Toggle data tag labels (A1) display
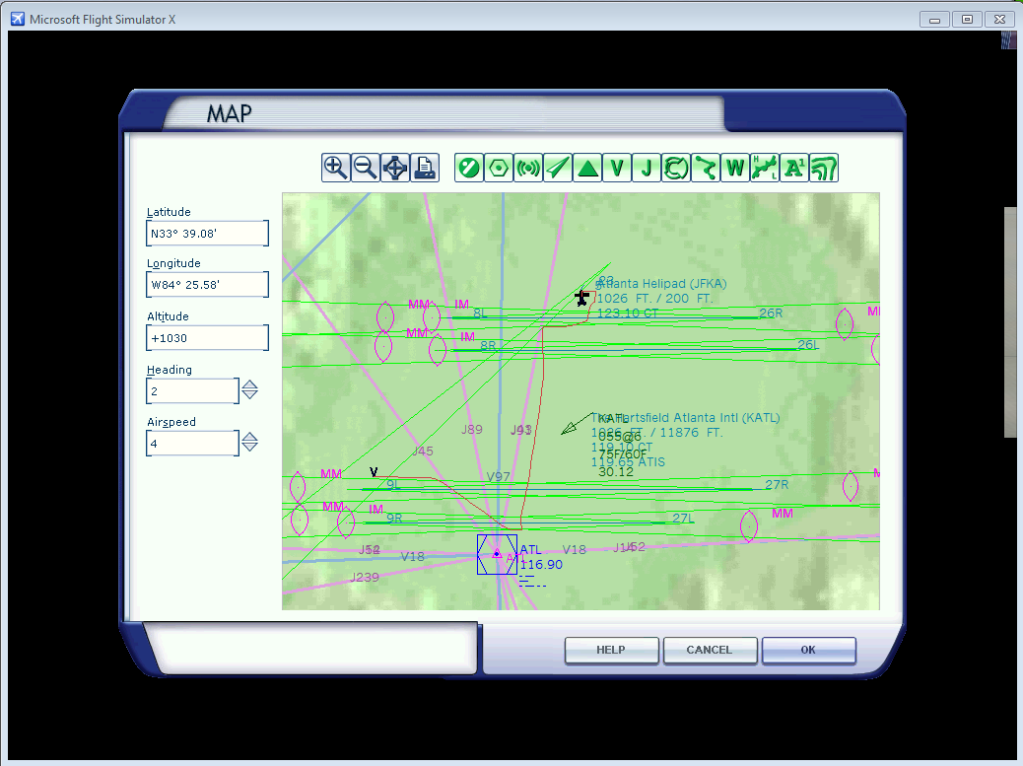1023x766 pixels. pyautogui.click(x=794, y=168)
